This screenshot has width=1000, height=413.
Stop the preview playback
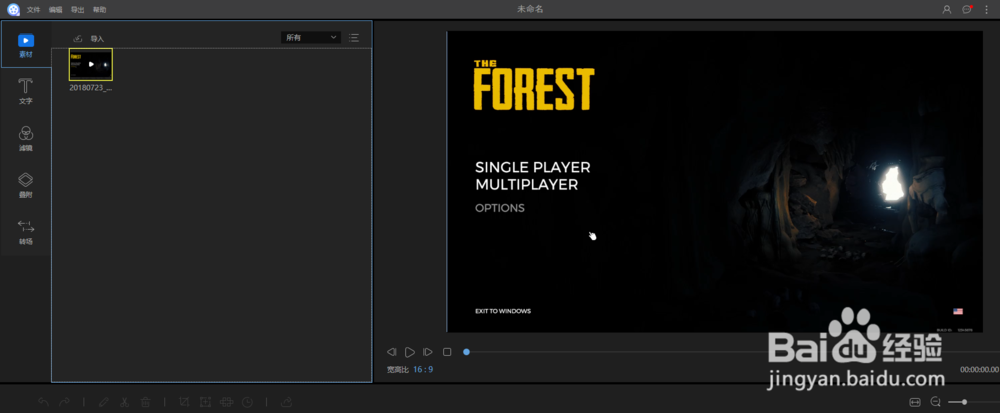point(447,352)
